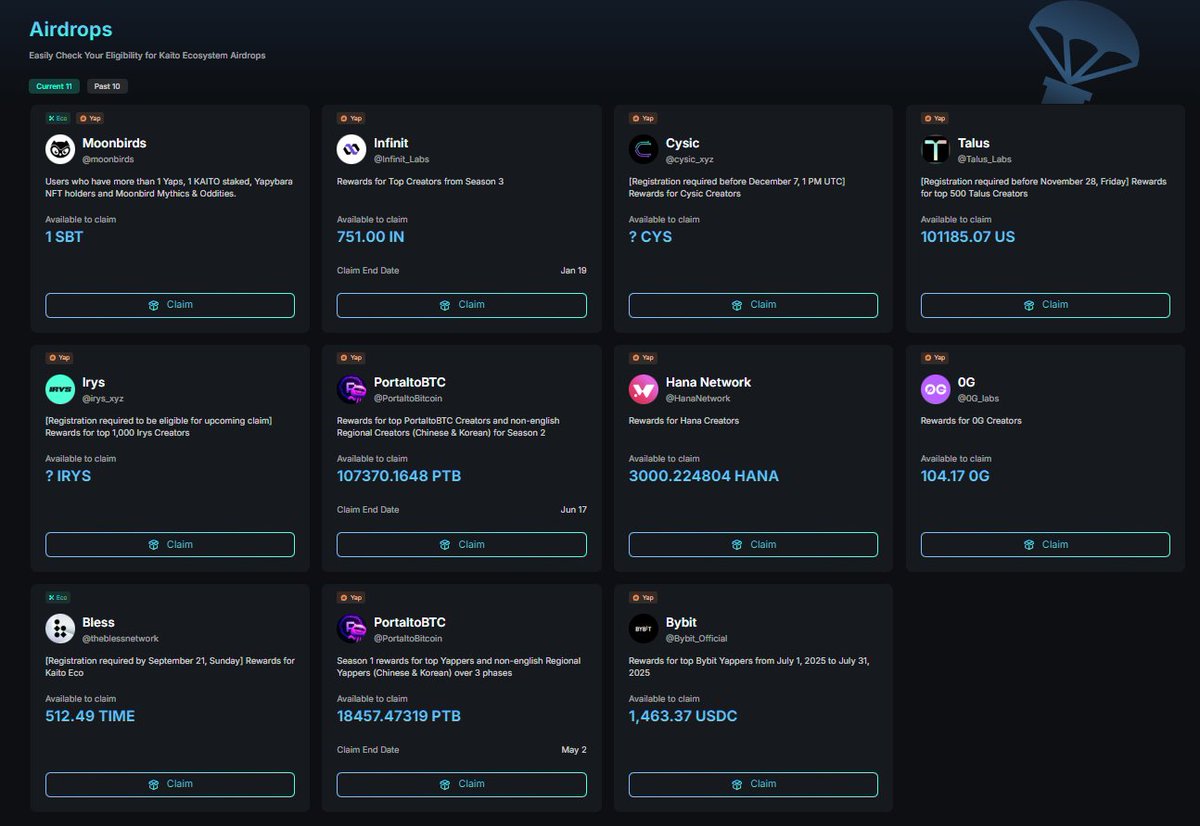The height and width of the screenshot is (826, 1200).
Task: Claim the Talus US airdrop
Action: click(1045, 305)
